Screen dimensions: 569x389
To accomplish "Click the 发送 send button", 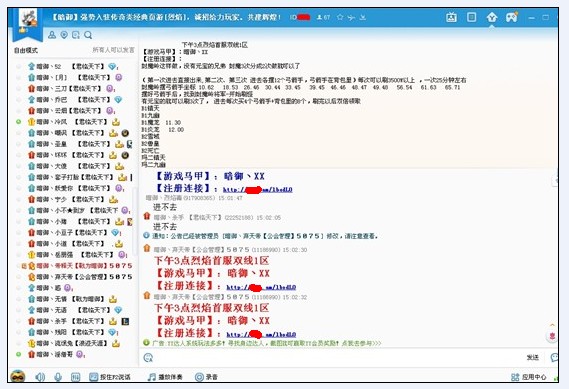I will click(x=532, y=357).
